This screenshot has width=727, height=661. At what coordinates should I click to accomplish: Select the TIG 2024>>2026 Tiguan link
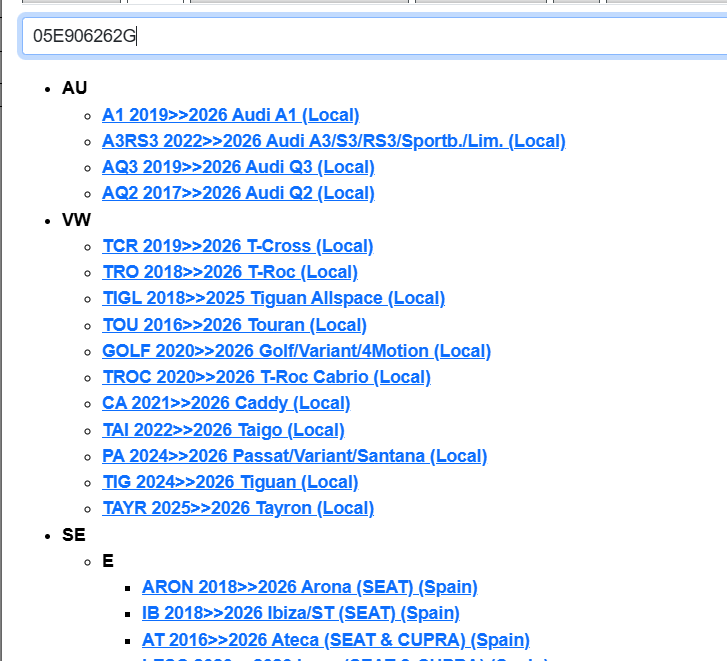coord(230,482)
